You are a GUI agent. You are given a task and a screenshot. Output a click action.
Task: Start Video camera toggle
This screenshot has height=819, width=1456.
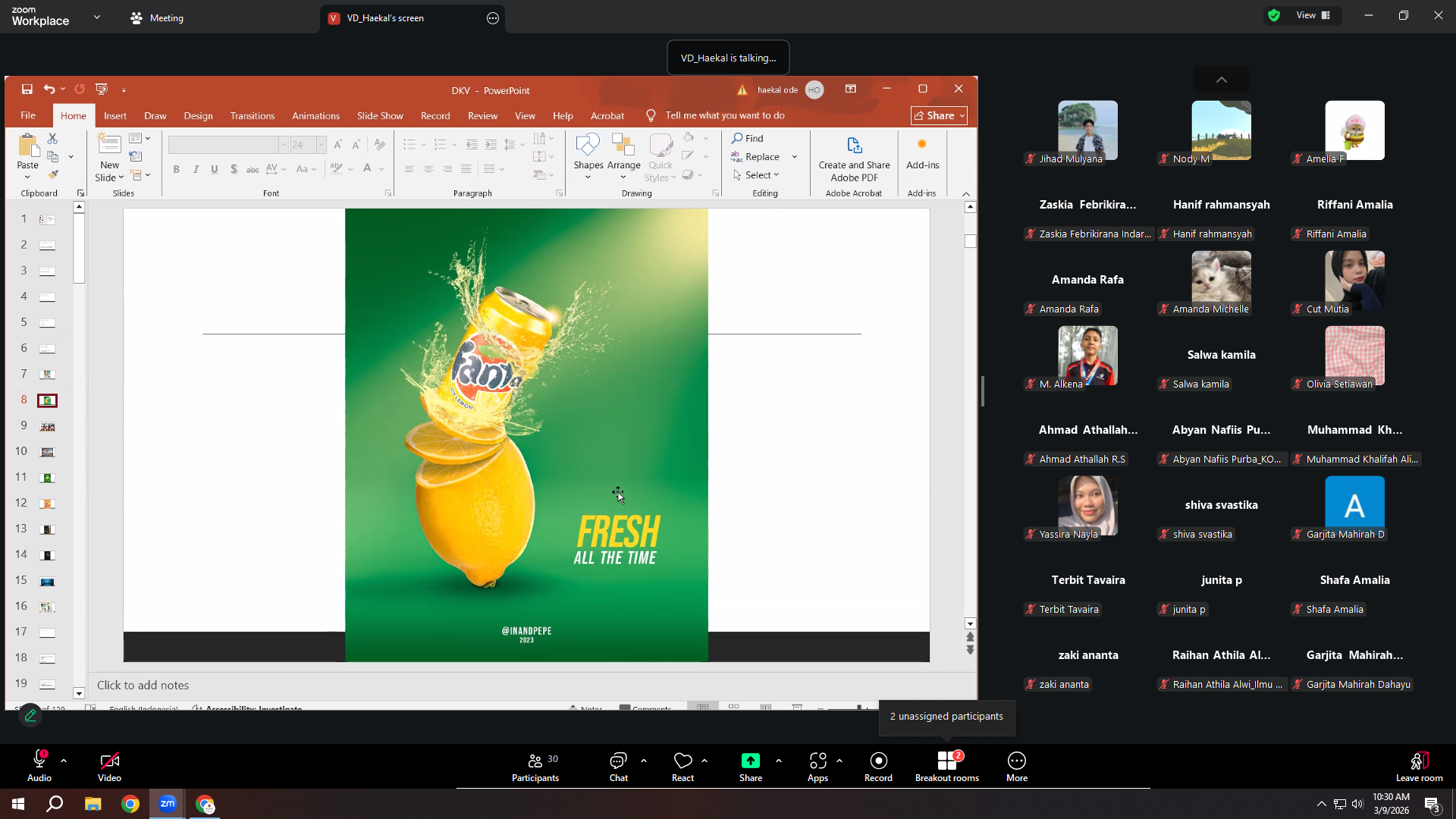(x=109, y=761)
